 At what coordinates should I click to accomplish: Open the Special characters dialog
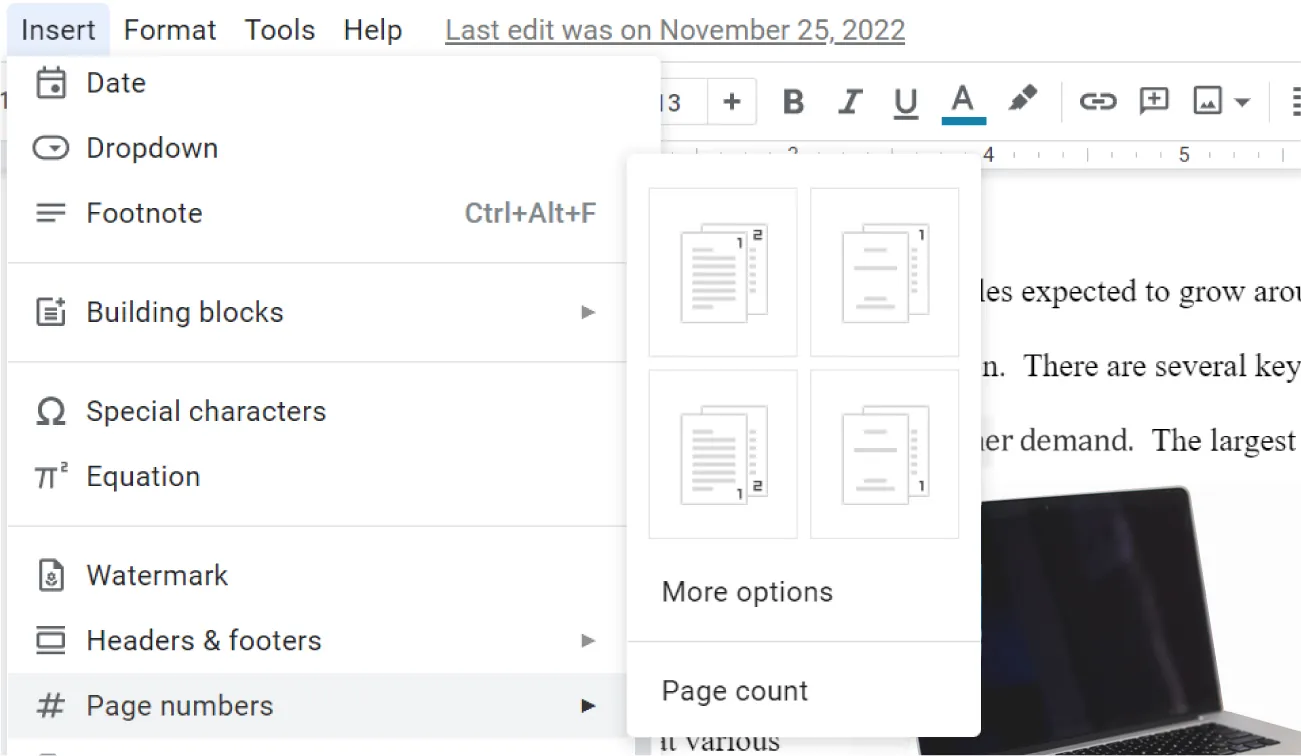point(206,411)
